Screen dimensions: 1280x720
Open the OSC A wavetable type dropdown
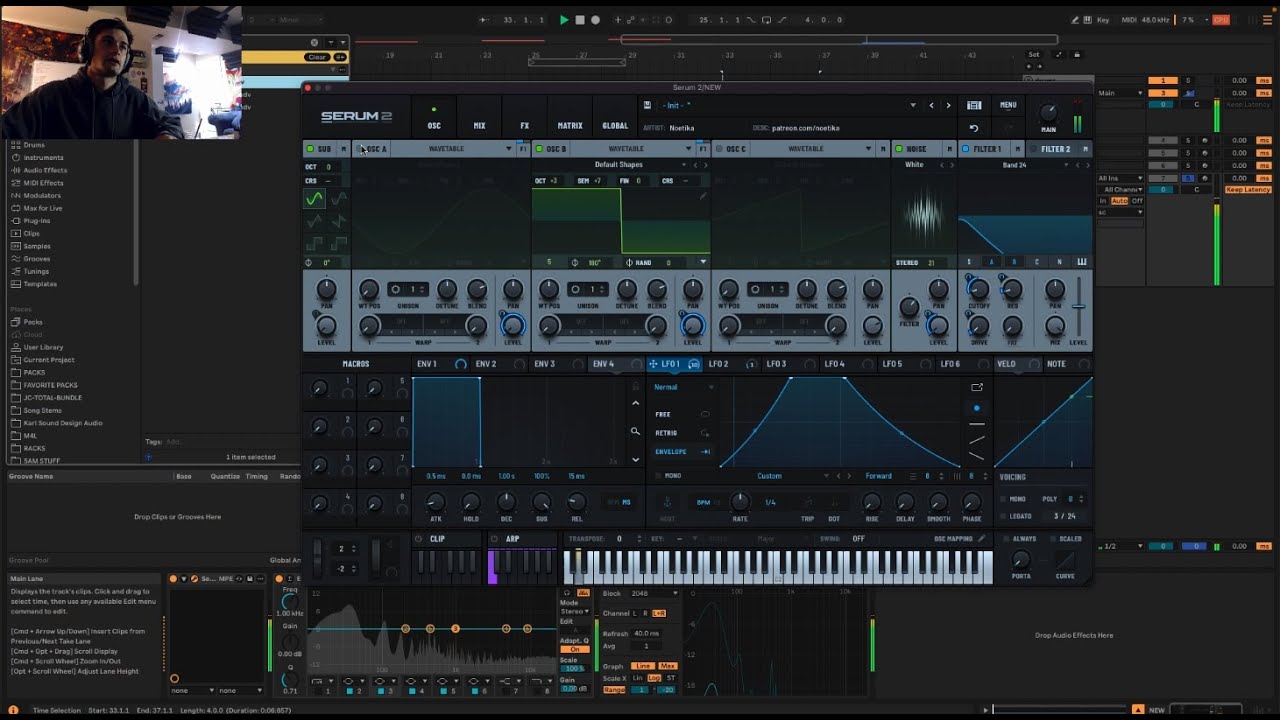pos(455,149)
